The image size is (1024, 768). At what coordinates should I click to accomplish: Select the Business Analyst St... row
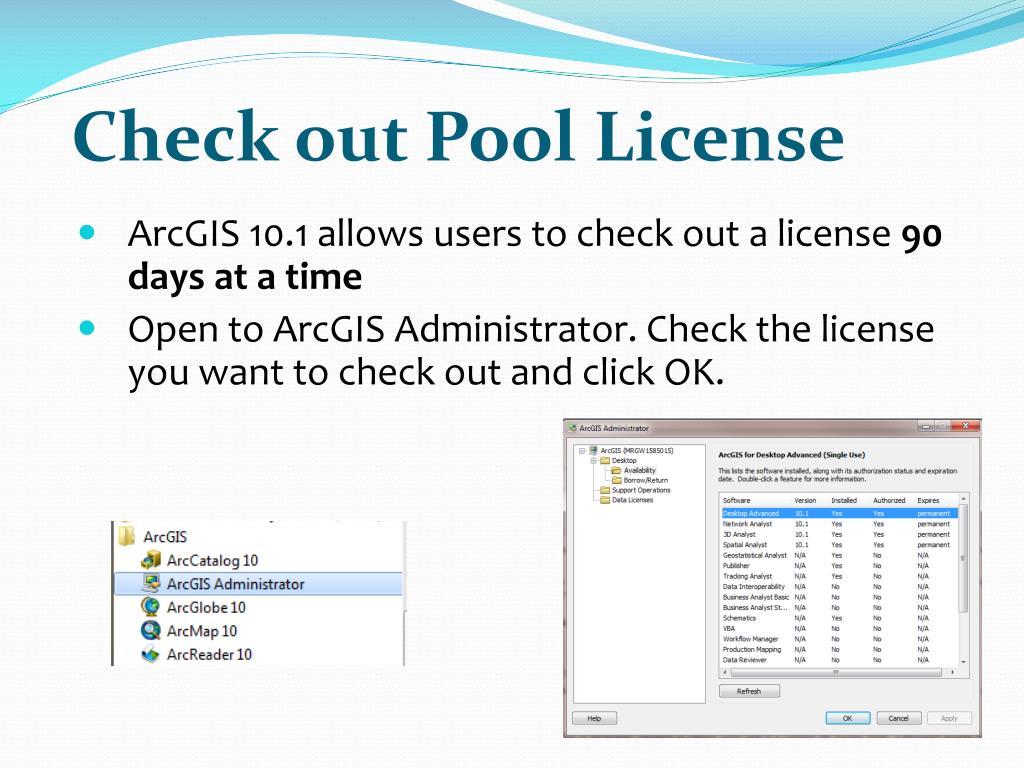coord(839,607)
